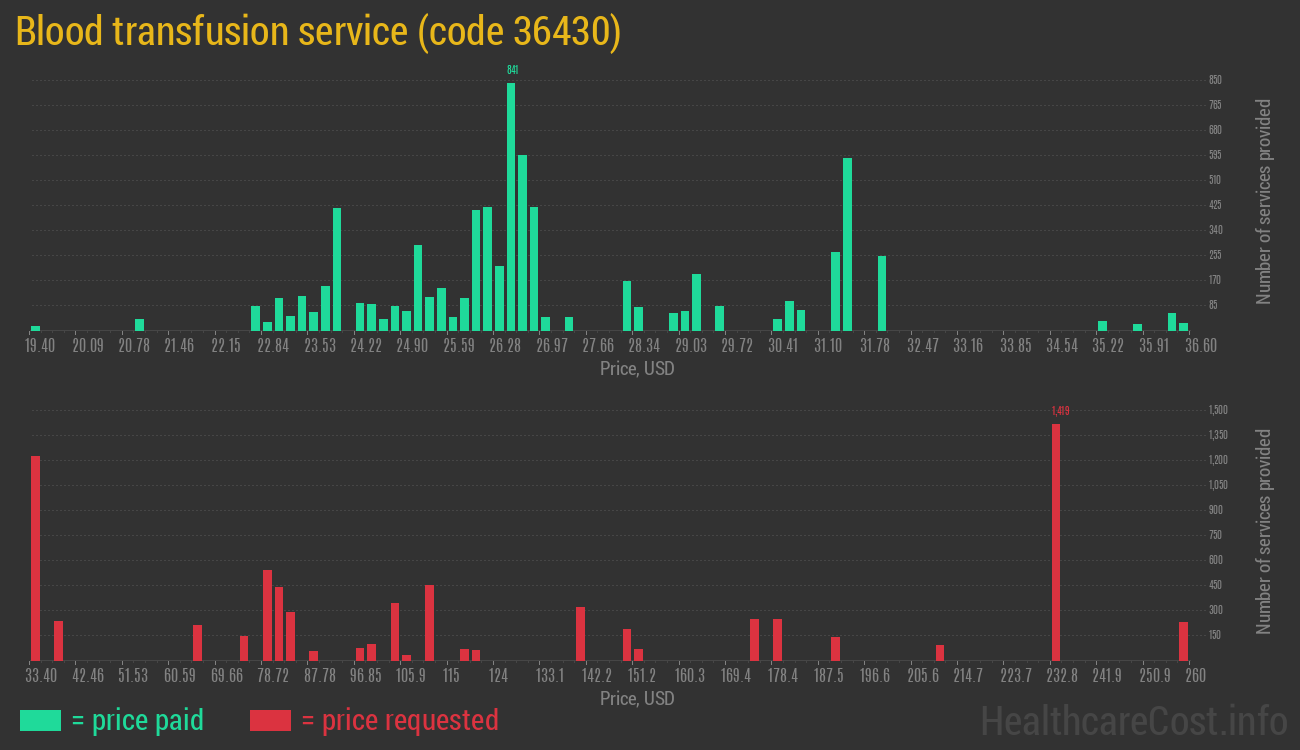Viewport: 1300px width, 750px height.
Task: Click the "= price requested" legend text
Action: pos(398,720)
